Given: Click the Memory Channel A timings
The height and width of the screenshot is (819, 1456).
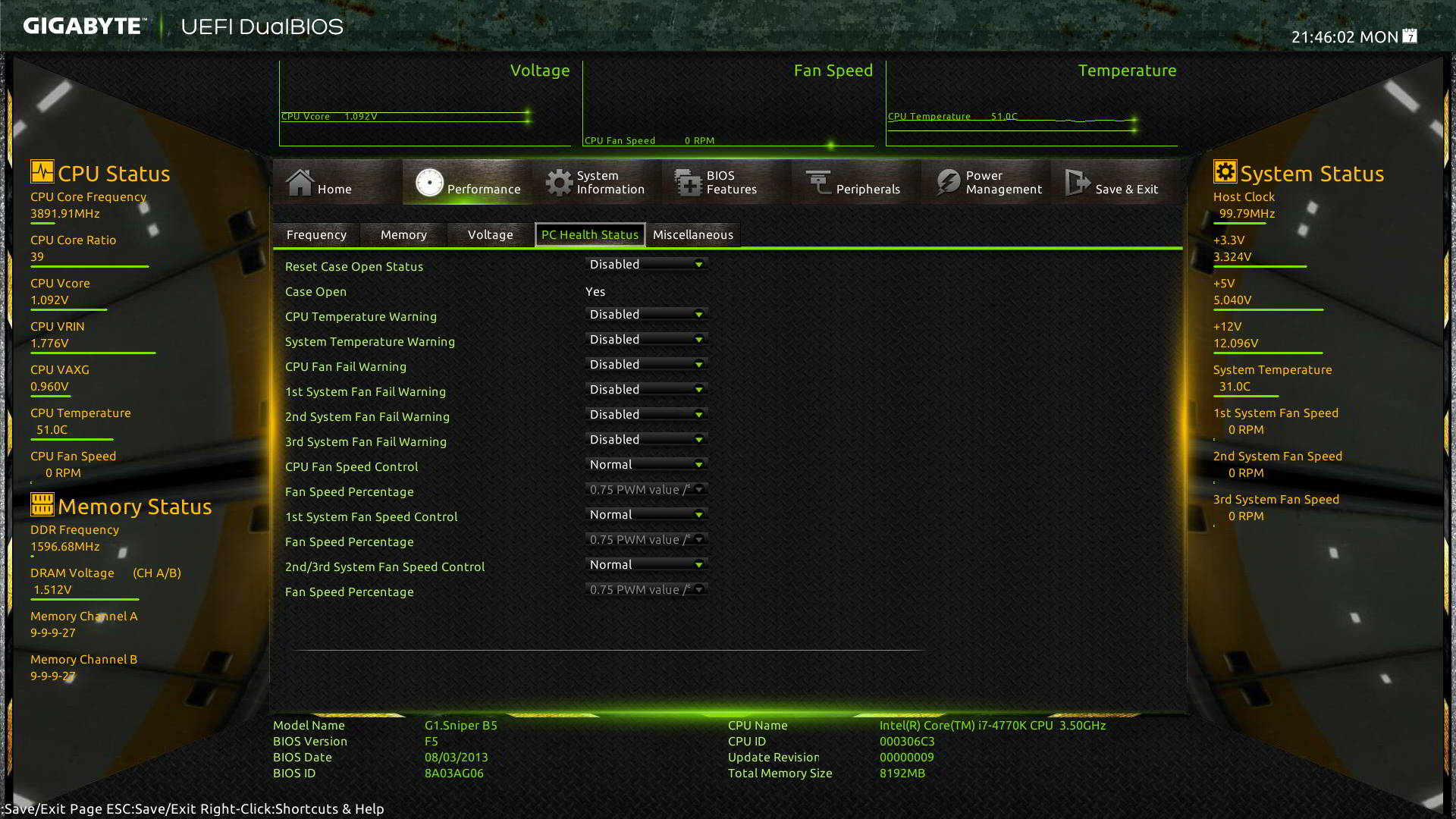Looking at the screenshot, I should coord(53,632).
